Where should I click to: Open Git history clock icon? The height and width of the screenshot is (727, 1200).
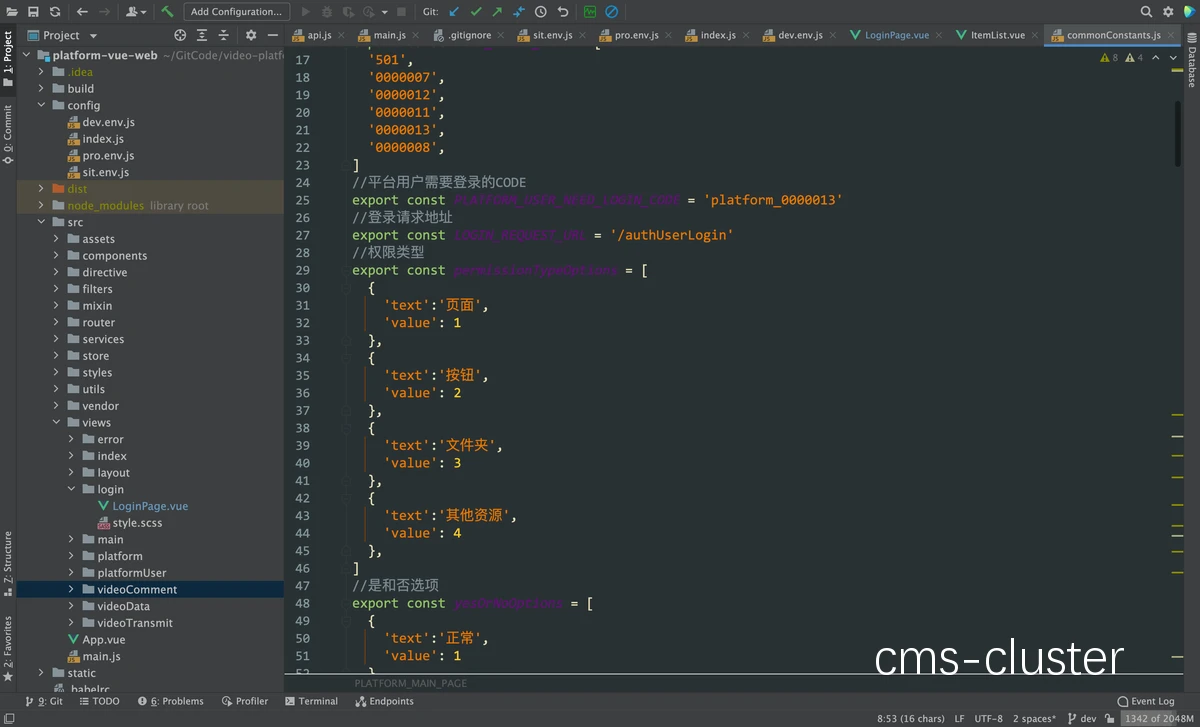point(541,12)
